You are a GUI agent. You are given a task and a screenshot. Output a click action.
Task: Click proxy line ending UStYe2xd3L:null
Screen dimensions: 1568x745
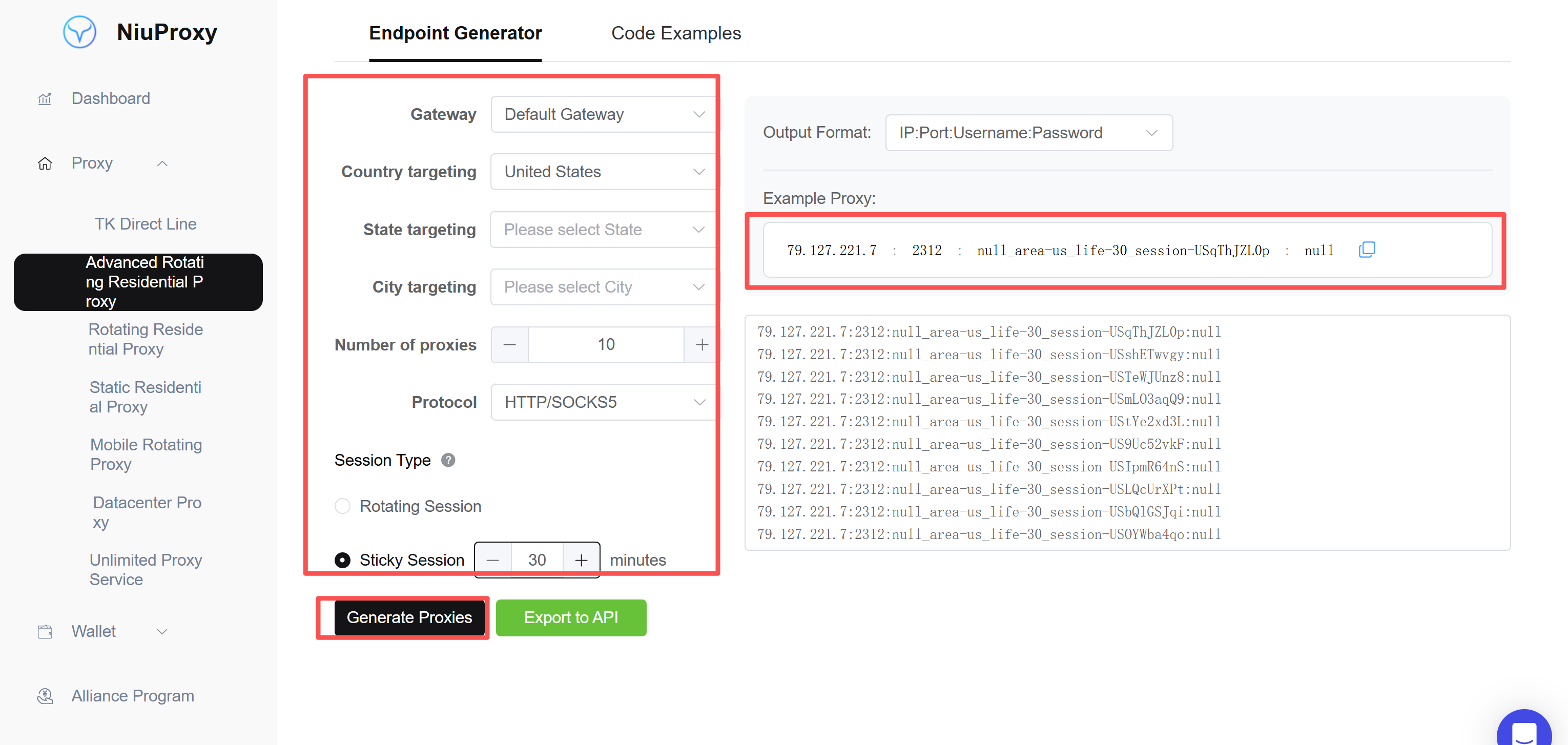point(989,422)
